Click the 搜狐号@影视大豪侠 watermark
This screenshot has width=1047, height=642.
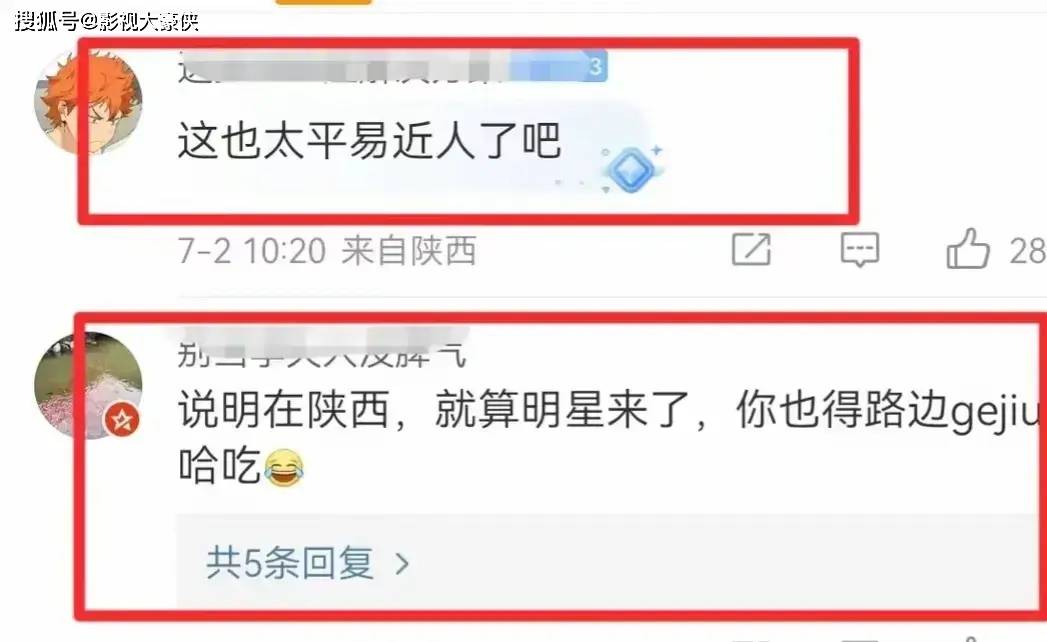coord(107,21)
